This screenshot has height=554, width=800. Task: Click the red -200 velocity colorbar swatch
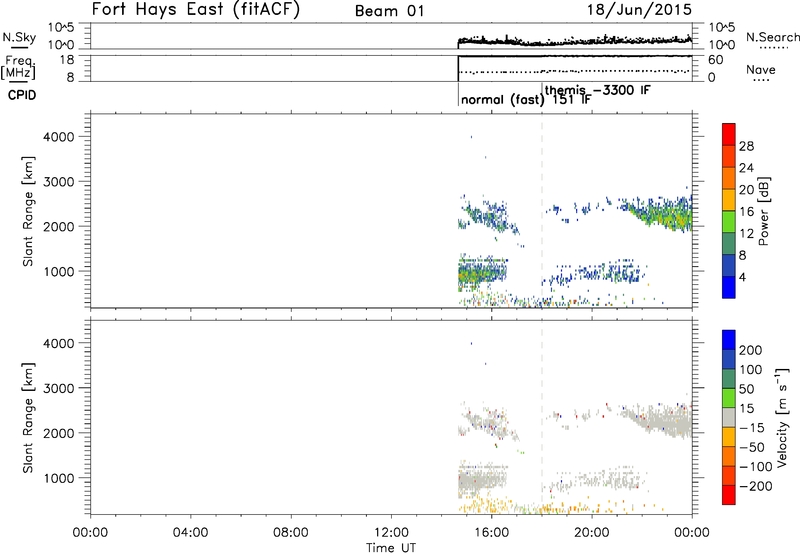(x=729, y=495)
